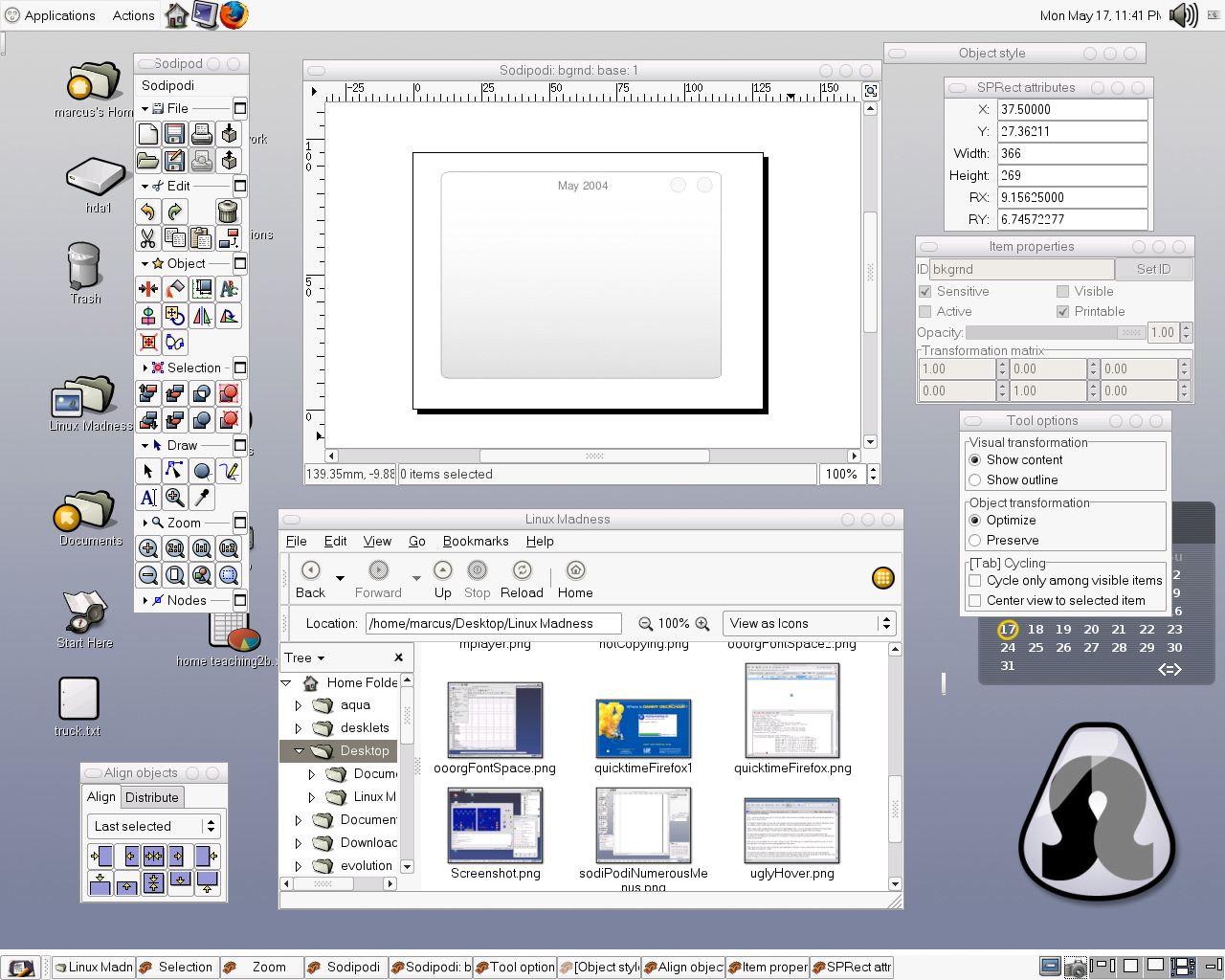
Task: Open the Last selected dropdown in Align objects
Action: [154, 826]
